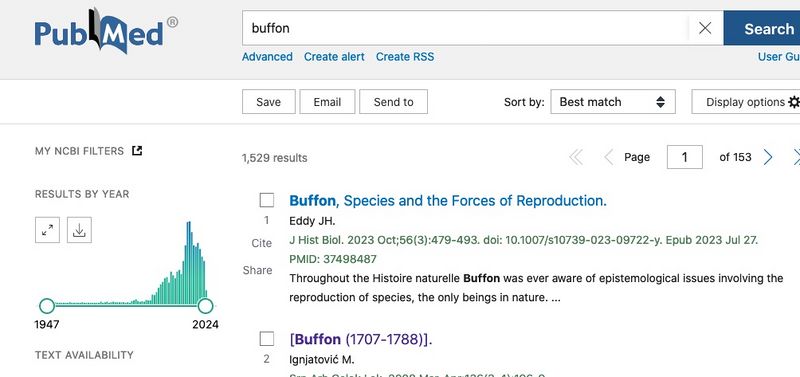Click the tallest bar in year histogram

point(189,263)
